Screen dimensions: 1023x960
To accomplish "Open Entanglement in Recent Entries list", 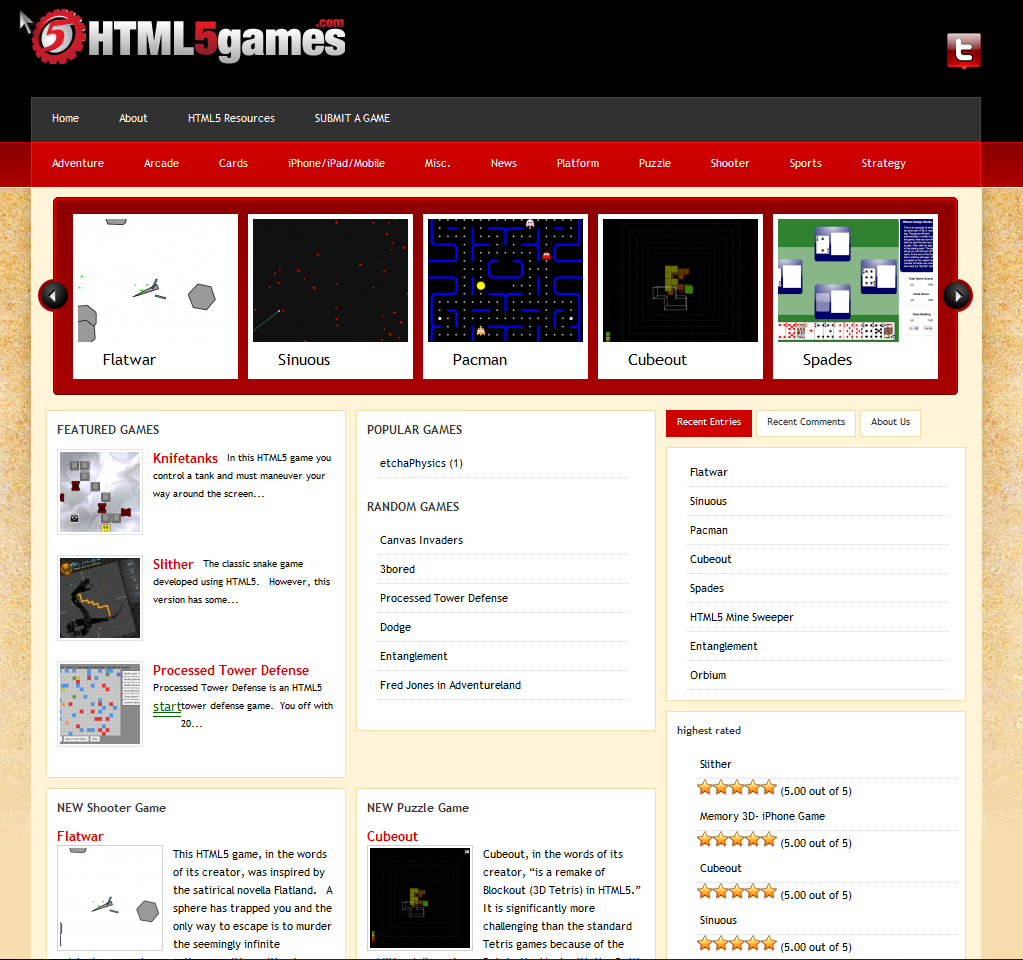I will [724, 646].
